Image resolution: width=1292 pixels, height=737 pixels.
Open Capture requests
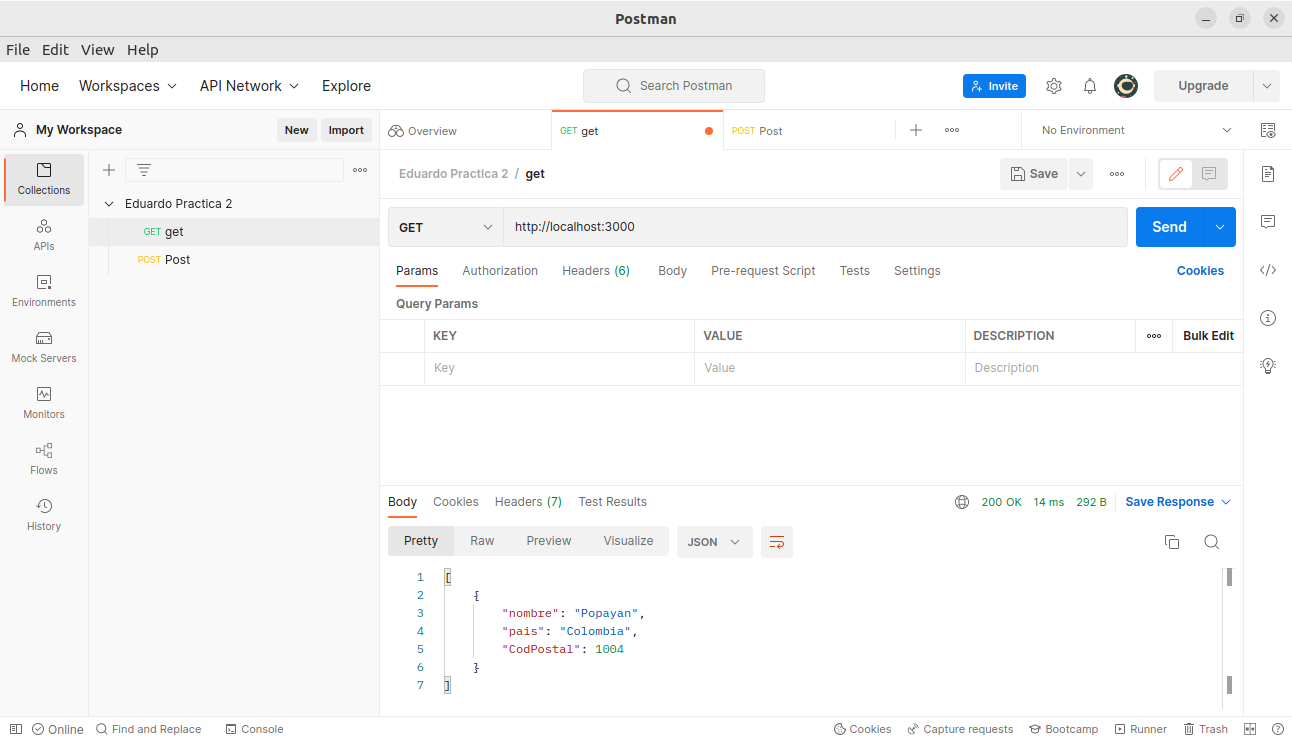pos(960,728)
